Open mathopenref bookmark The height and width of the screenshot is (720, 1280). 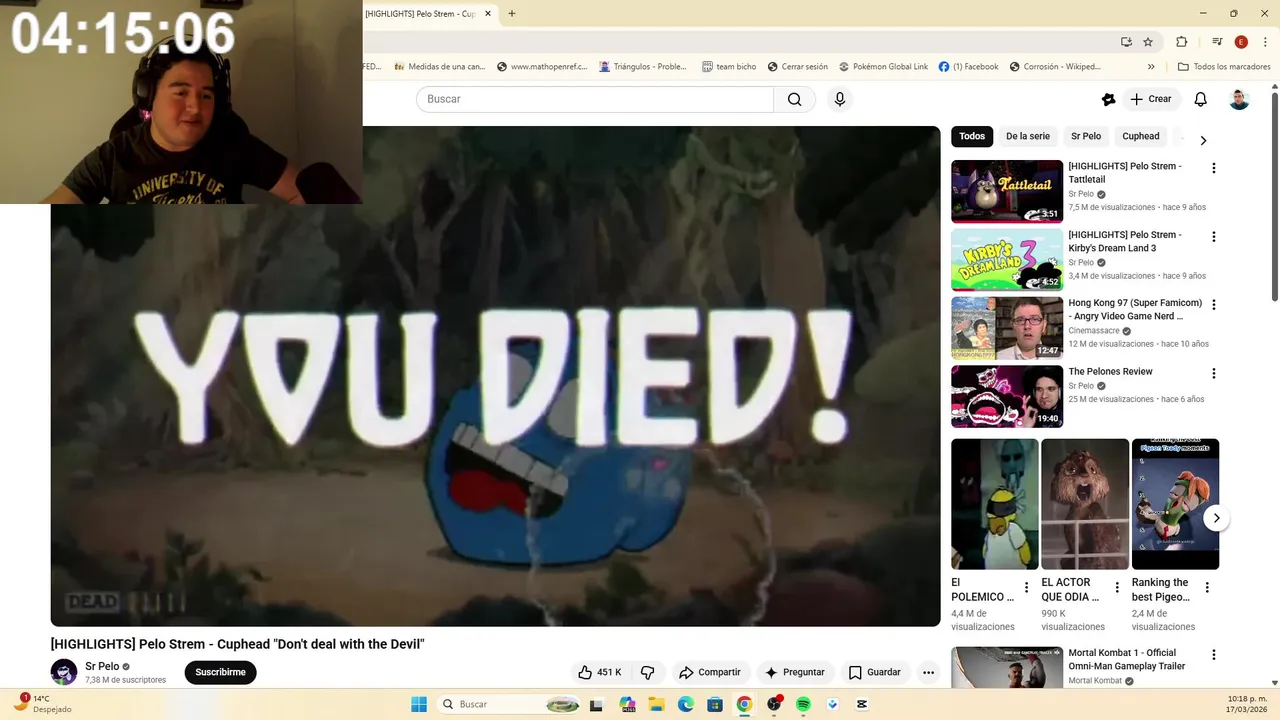point(541,67)
